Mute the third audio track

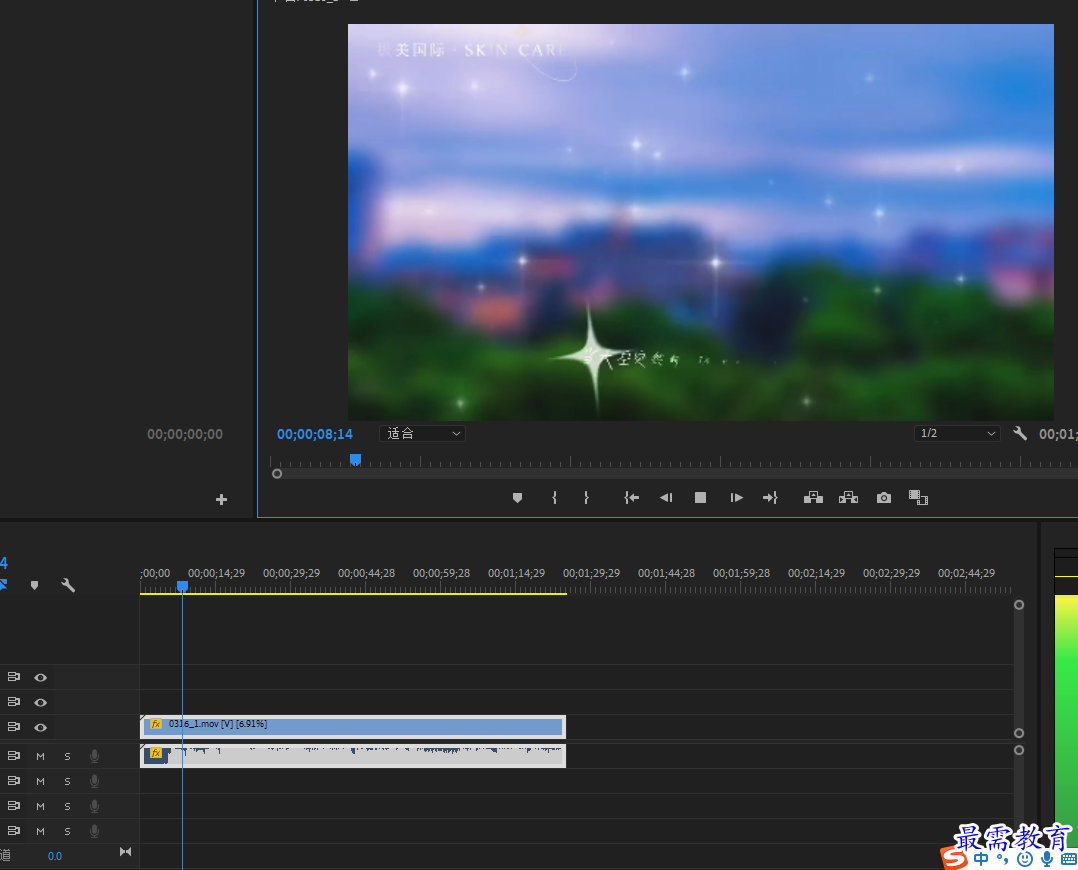tap(41, 806)
